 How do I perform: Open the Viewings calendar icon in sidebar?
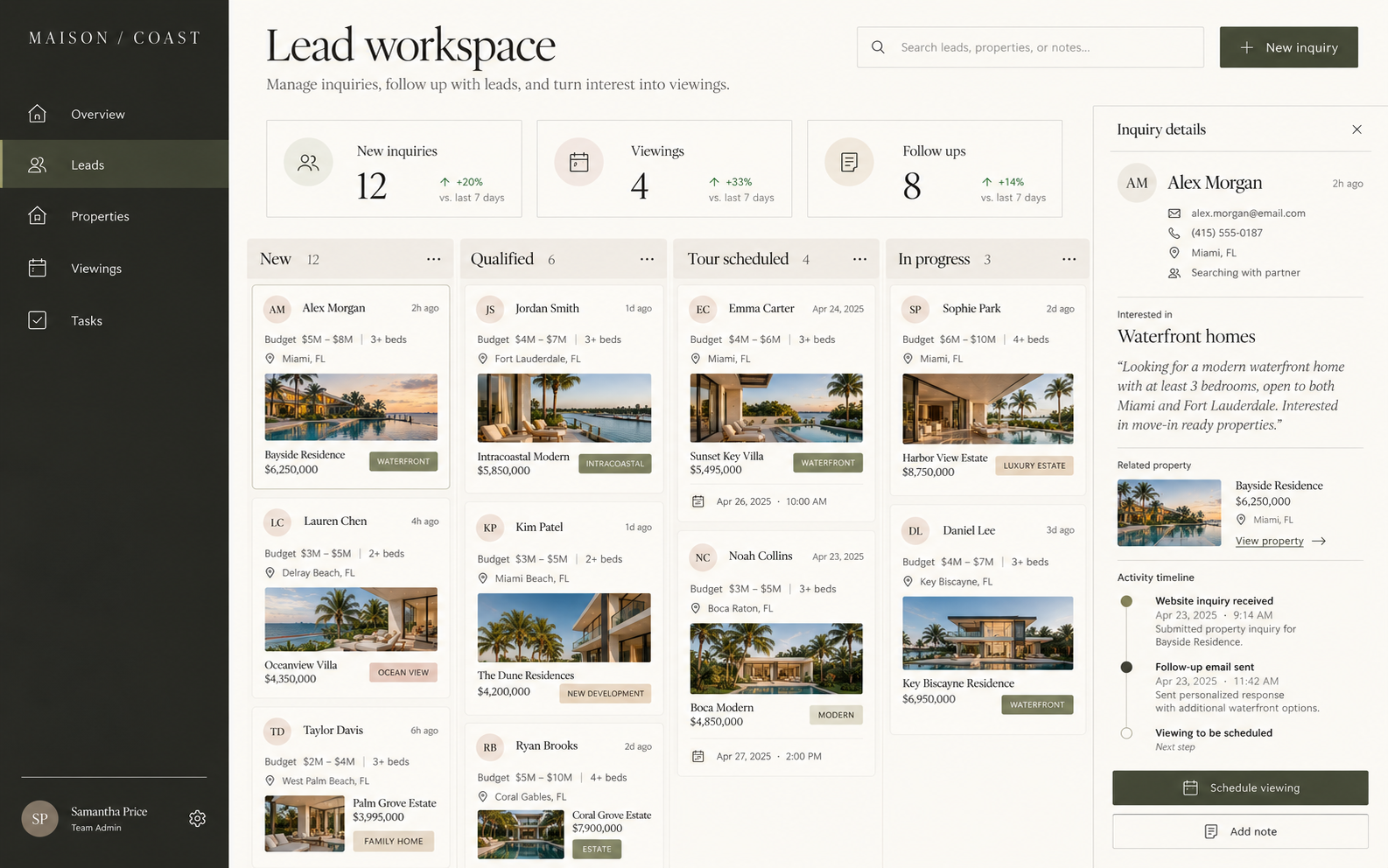(37, 268)
